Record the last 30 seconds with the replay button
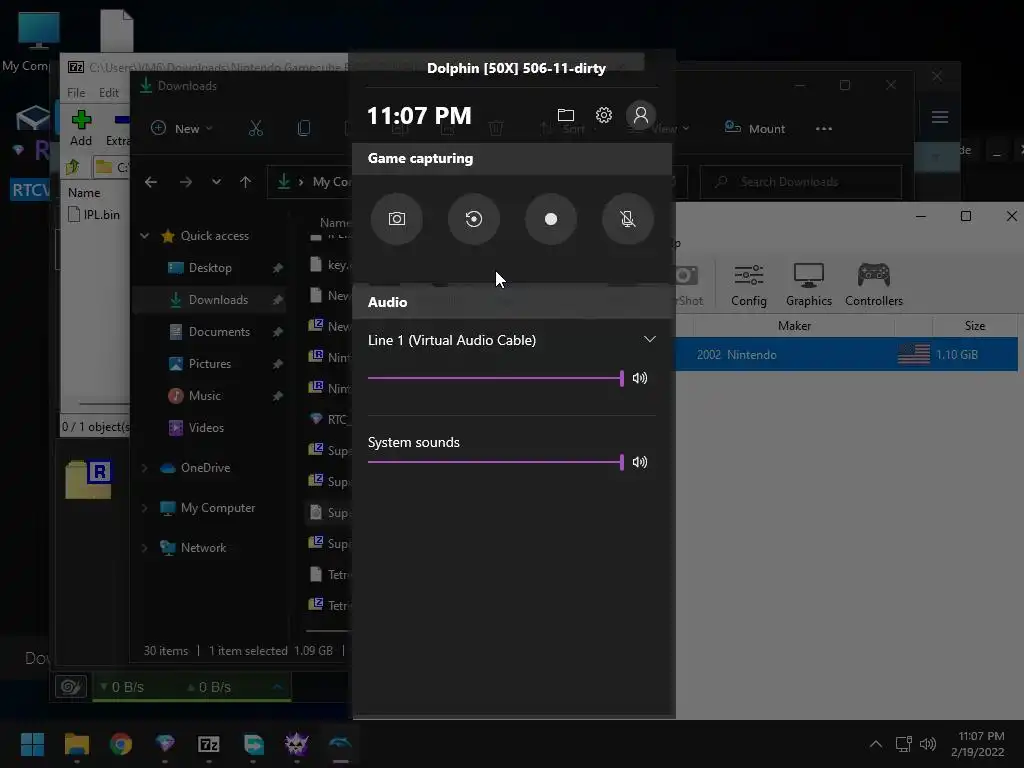 point(473,219)
